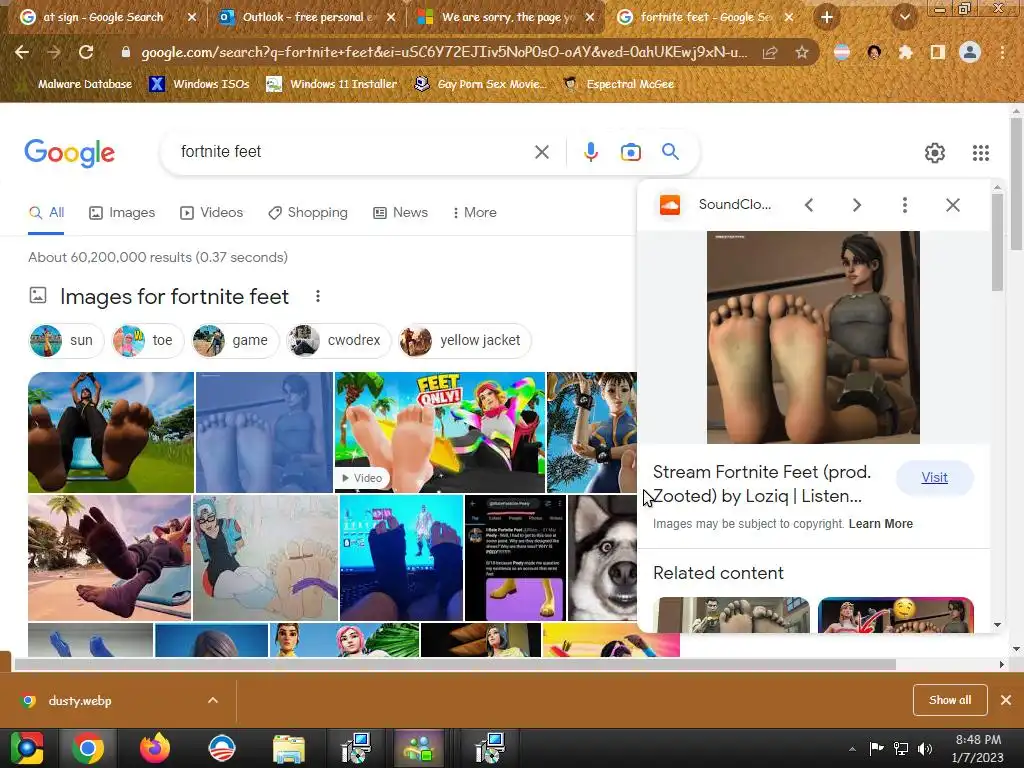
Task: Click the volume icon in system tray
Action: tap(925, 748)
